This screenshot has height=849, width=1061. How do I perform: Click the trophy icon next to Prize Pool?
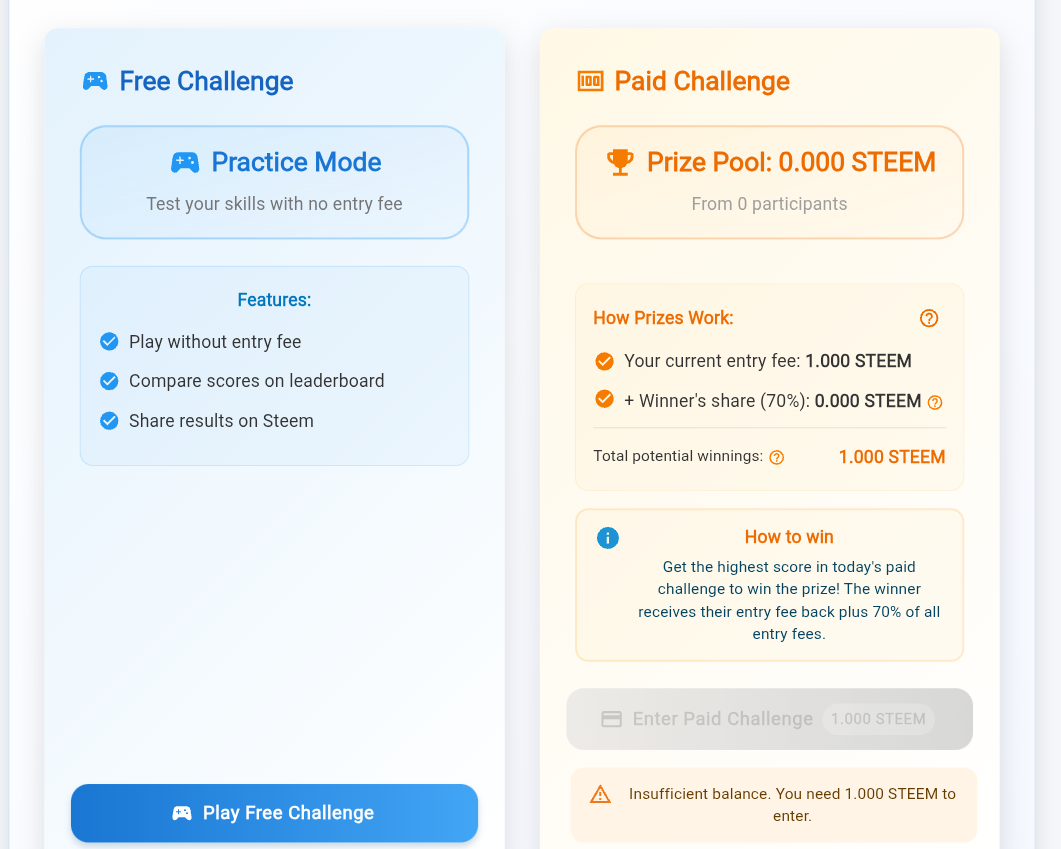[x=620, y=162]
